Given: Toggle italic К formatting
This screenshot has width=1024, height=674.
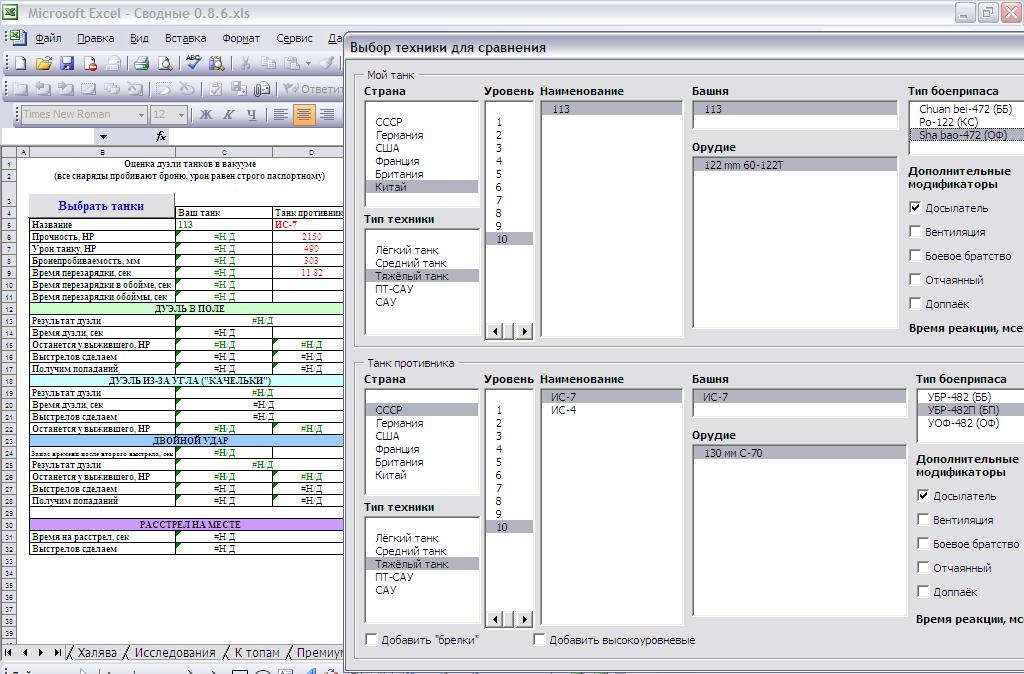Looking at the screenshot, I should pos(229,114).
